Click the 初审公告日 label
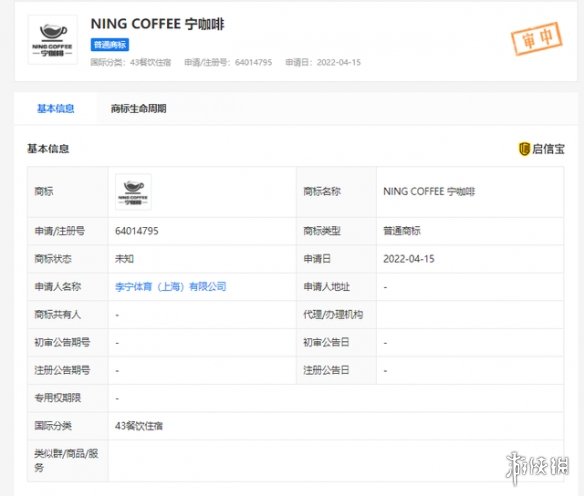This screenshot has width=584, height=496. tap(326, 343)
